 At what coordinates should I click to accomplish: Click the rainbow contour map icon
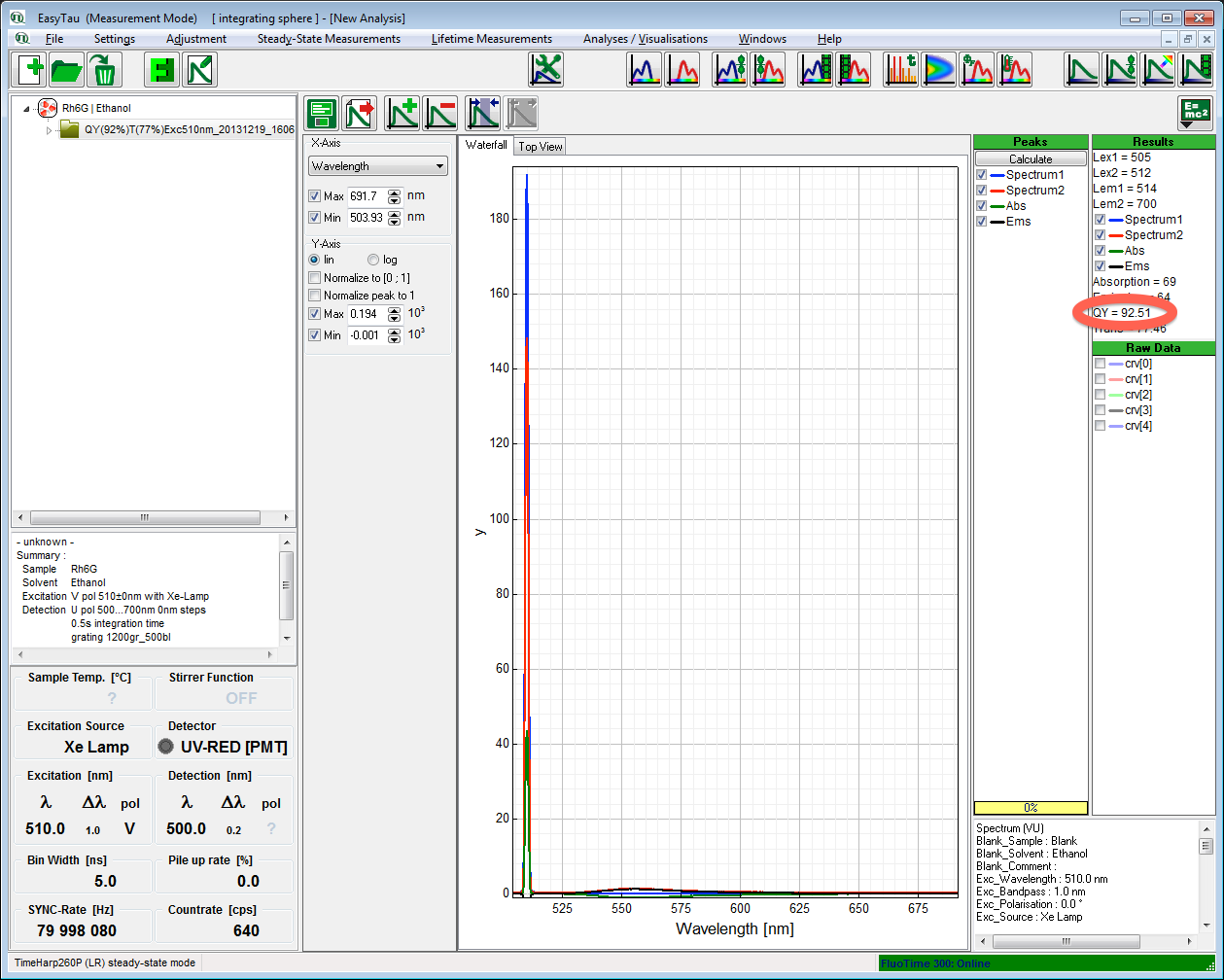(940, 70)
